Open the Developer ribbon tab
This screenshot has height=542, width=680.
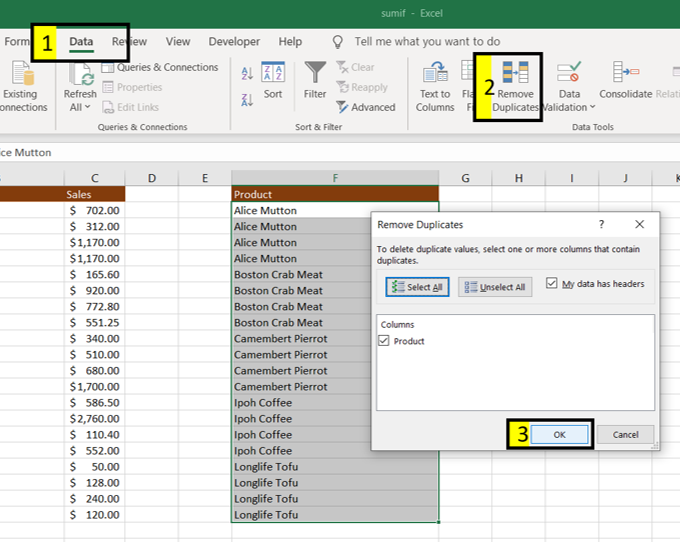(234, 42)
